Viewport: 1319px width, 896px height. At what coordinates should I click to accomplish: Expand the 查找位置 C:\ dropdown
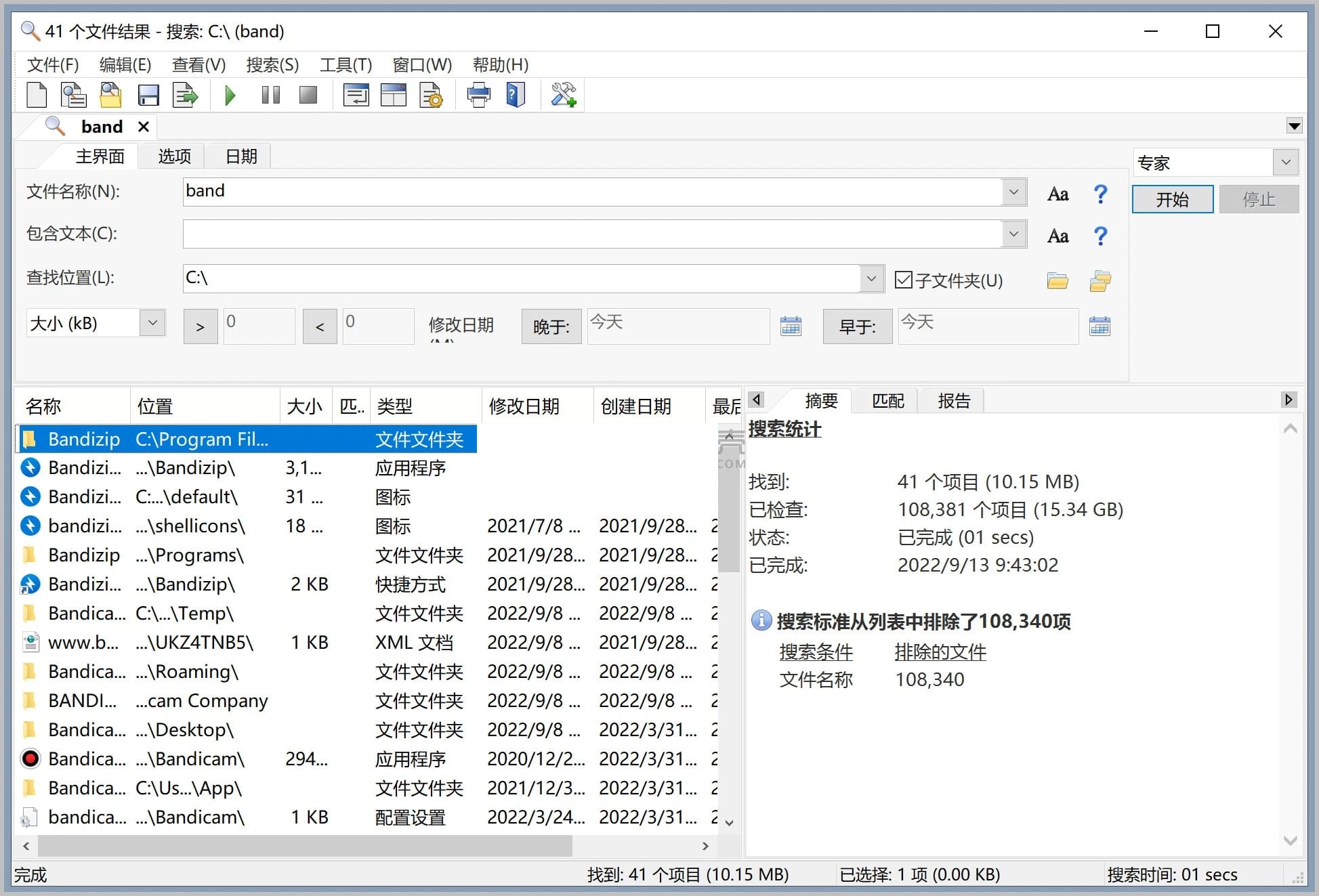tap(871, 278)
